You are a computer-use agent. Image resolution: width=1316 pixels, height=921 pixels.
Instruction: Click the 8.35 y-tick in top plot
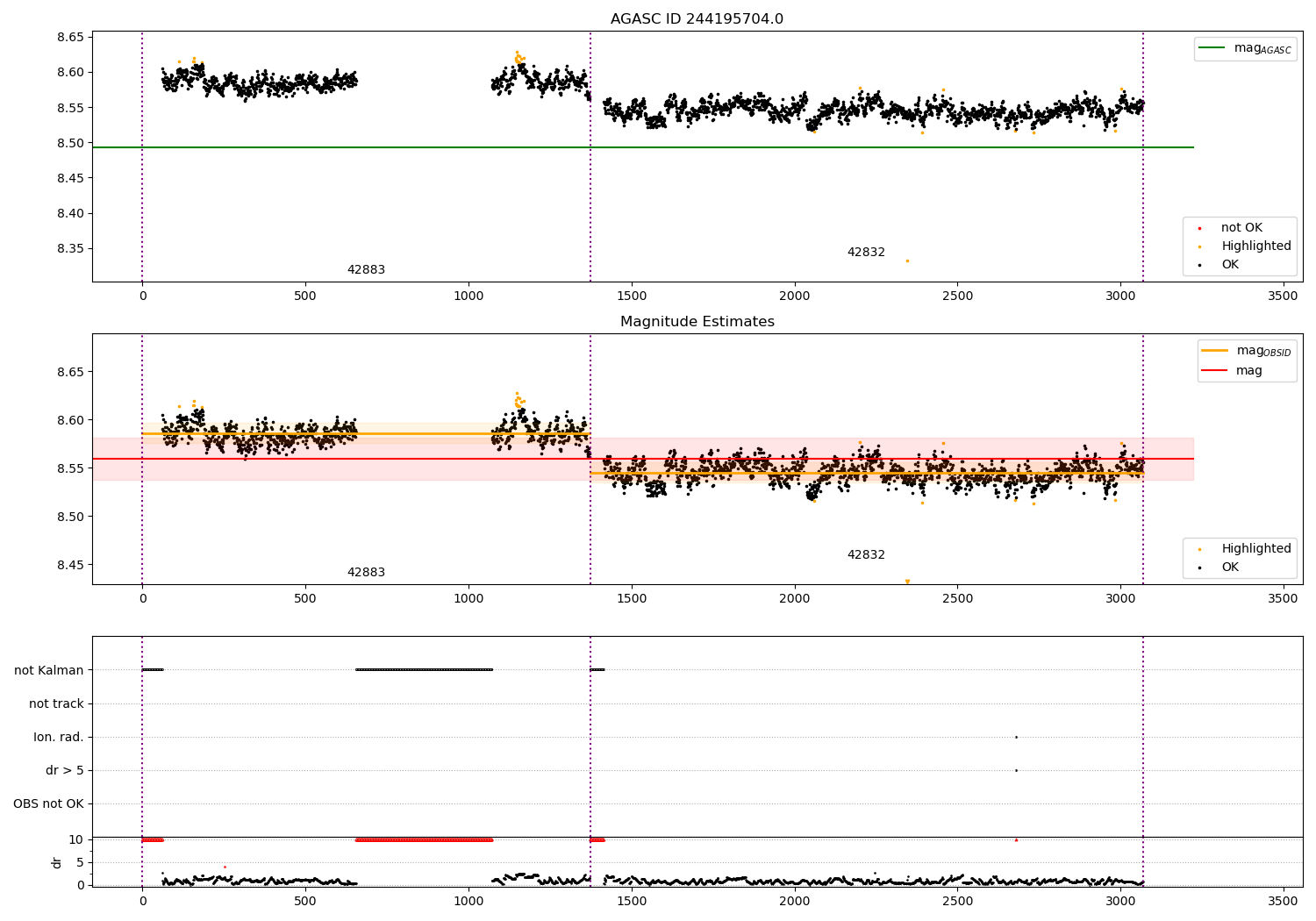[x=70, y=248]
